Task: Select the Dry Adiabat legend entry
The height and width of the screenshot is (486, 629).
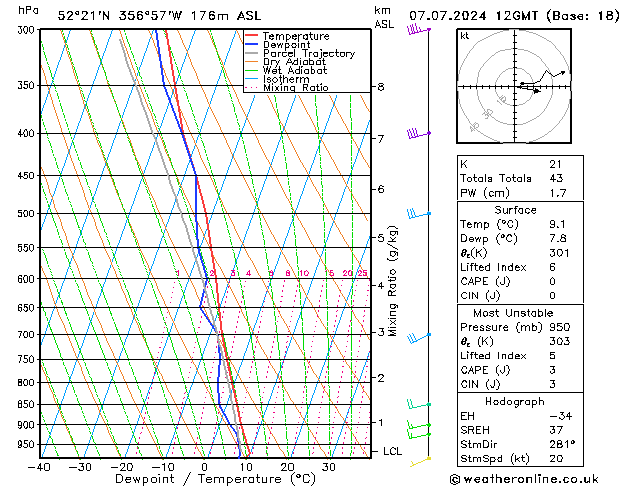Action: (x=295, y=62)
